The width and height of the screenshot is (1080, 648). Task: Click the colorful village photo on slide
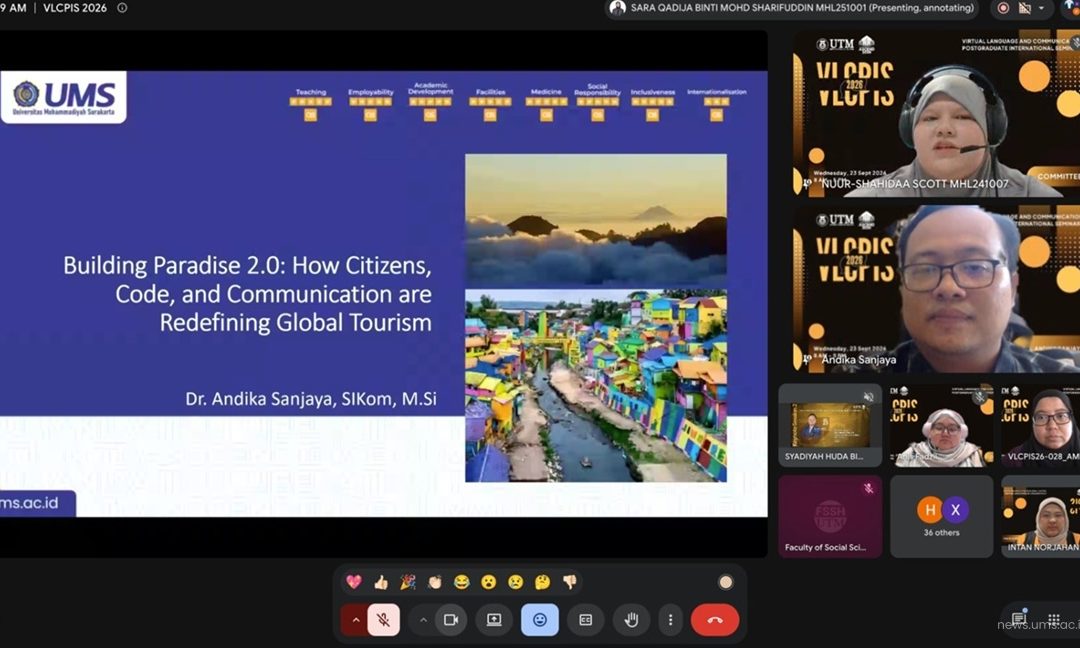(x=596, y=386)
